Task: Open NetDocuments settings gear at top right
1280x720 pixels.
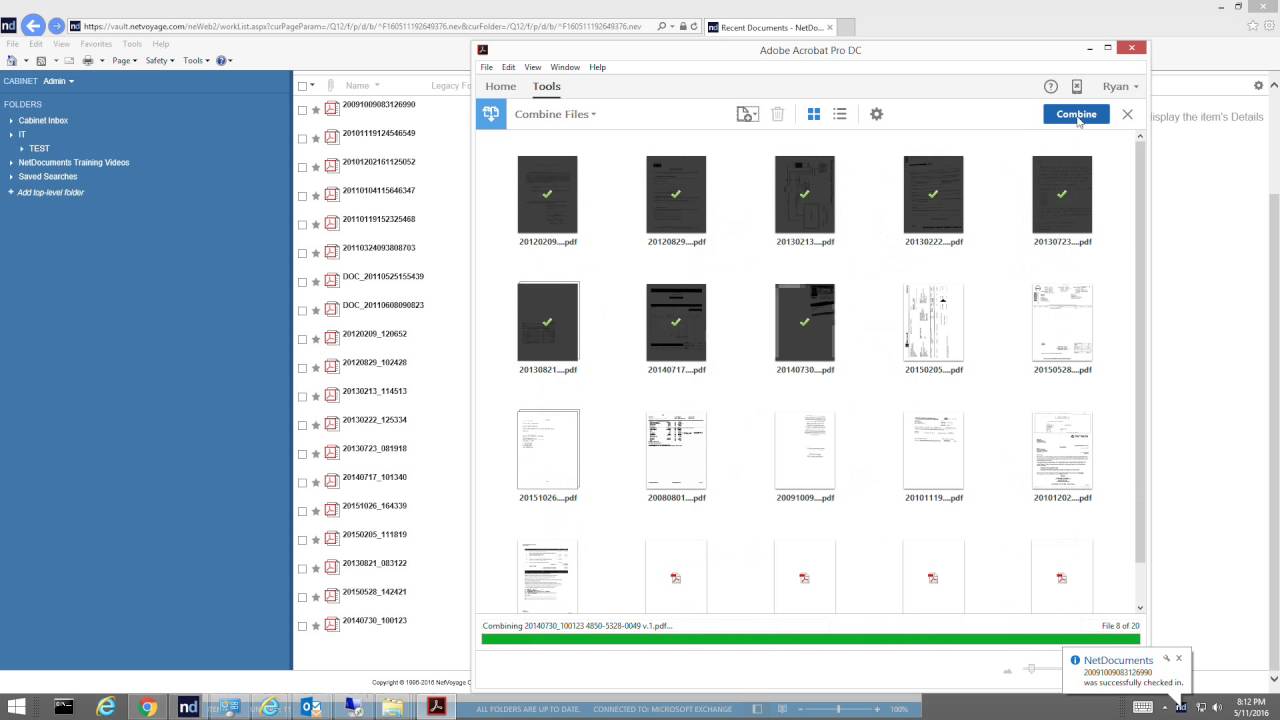Action: pos(1258,86)
